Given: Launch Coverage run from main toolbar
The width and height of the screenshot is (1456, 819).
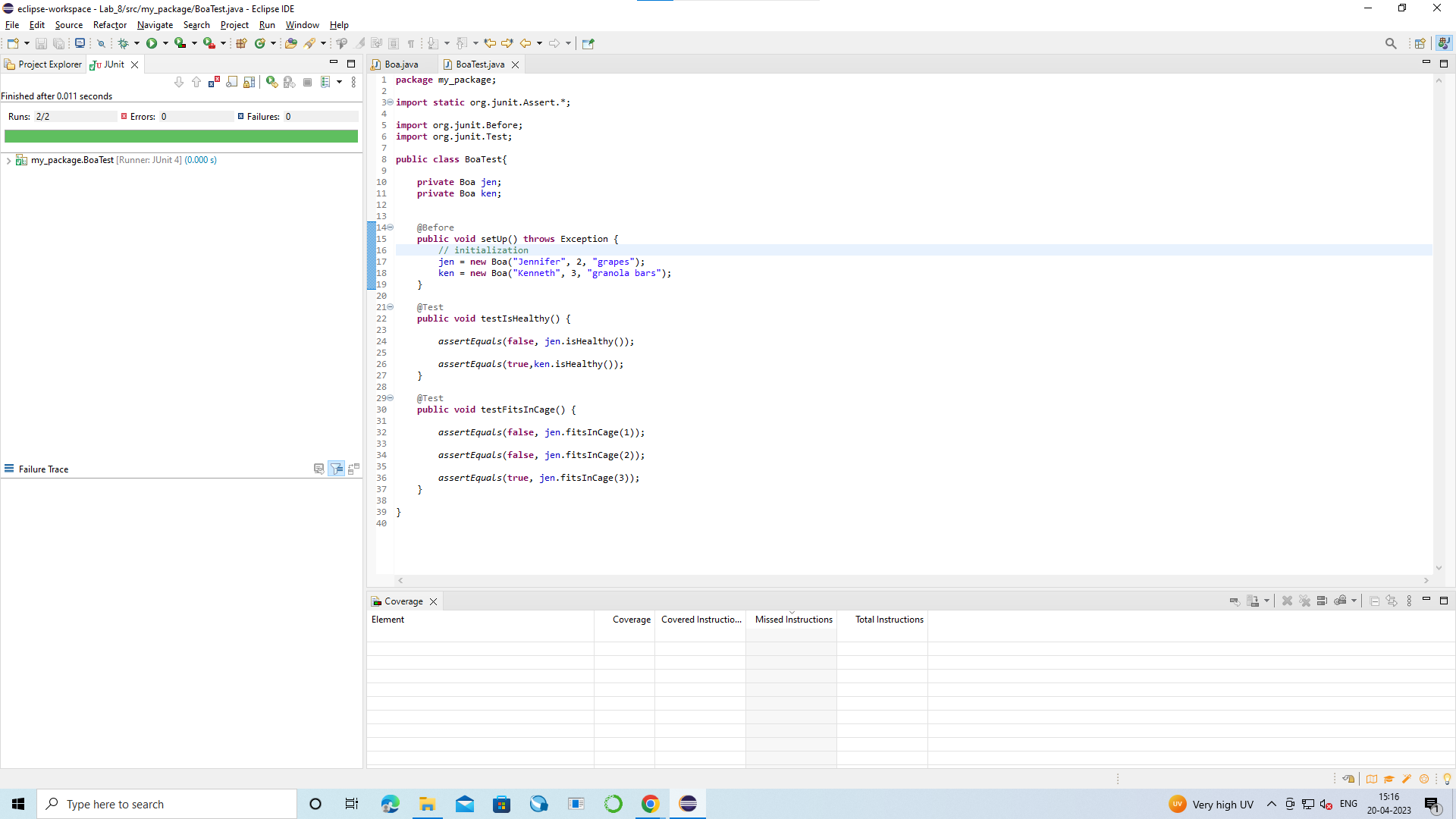Looking at the screenshot, I should click(180, 43).
